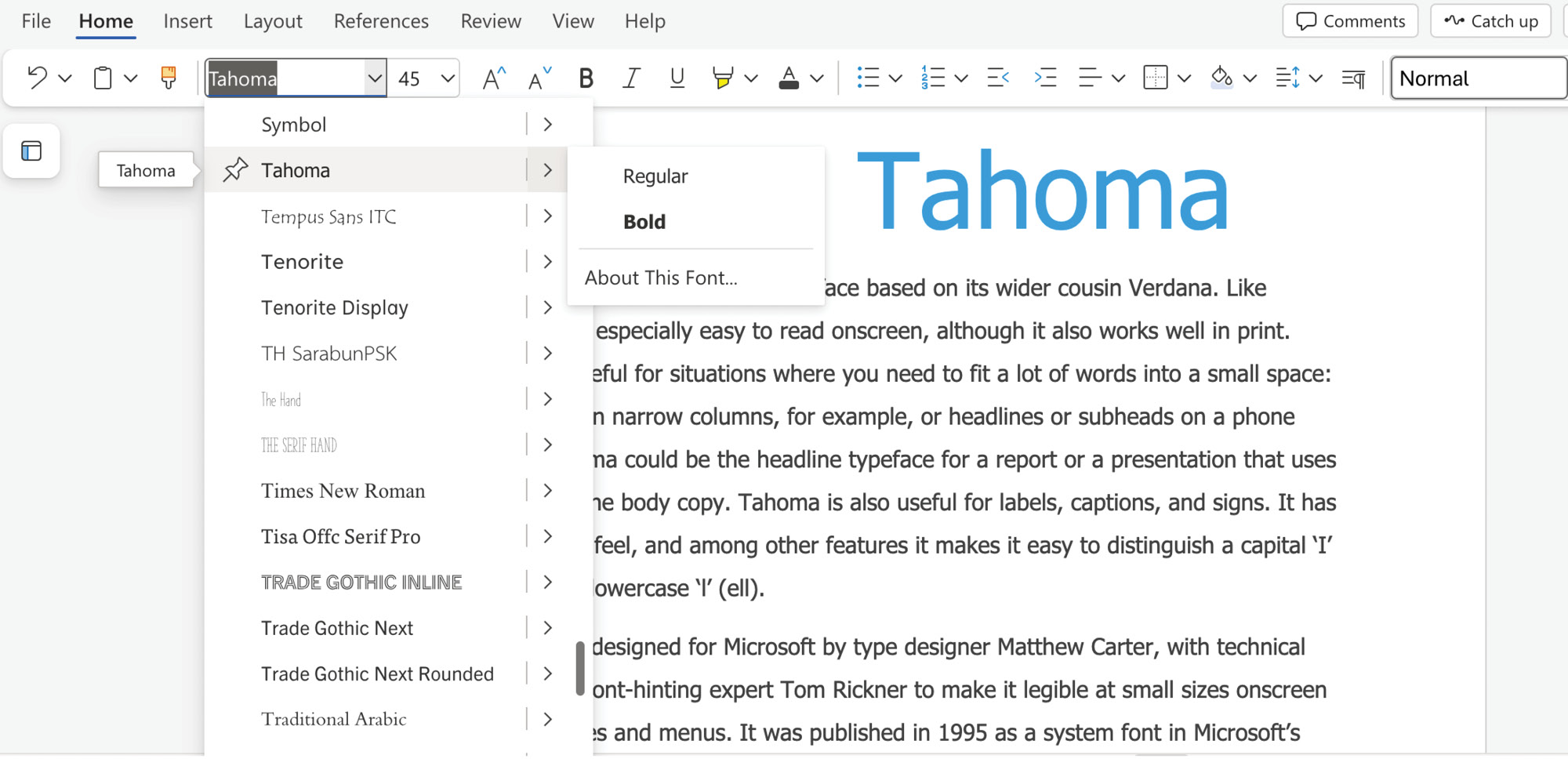Select the Format Painter icon
The width and height of the screenshot is (1568, 784).
(169, 78)
